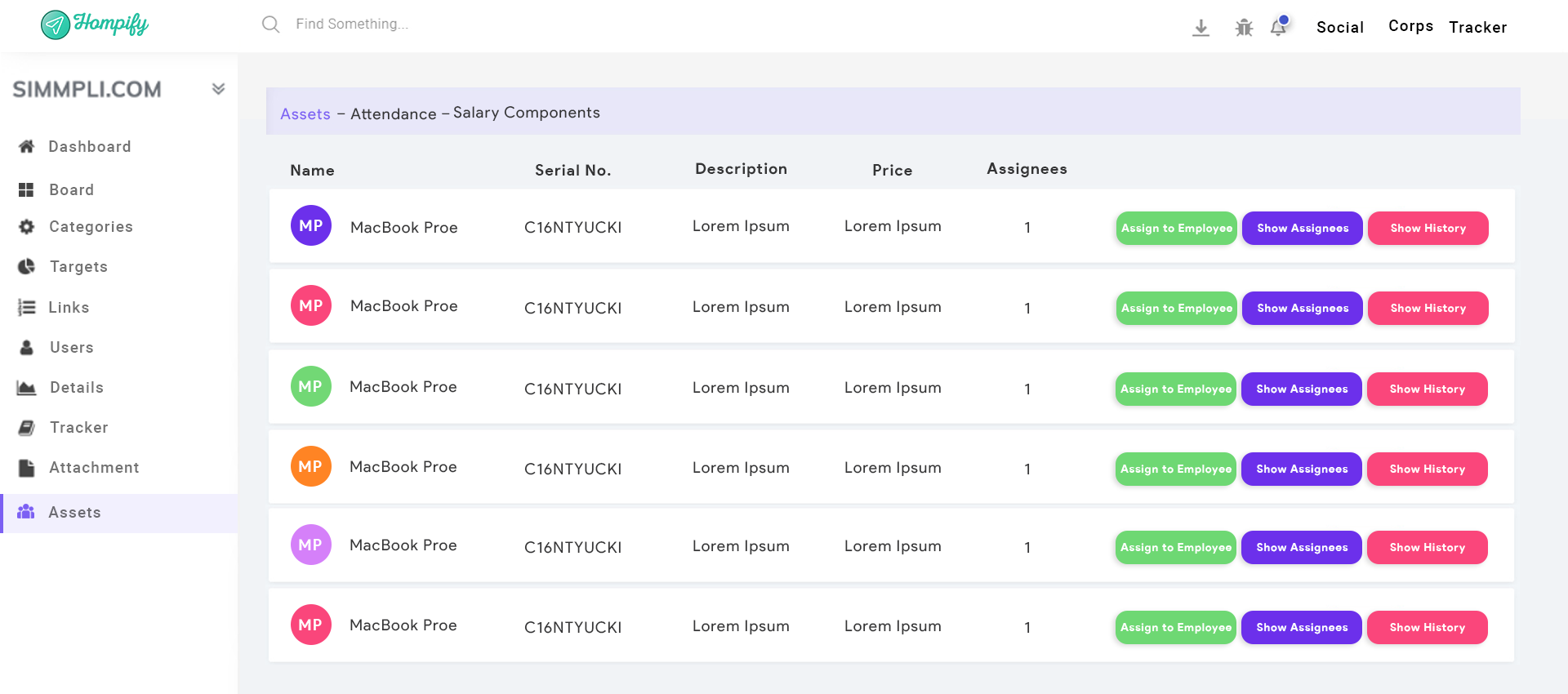Select the Attachment sidebar item
Screen dimensions: 1568x694
pos(93,468)
